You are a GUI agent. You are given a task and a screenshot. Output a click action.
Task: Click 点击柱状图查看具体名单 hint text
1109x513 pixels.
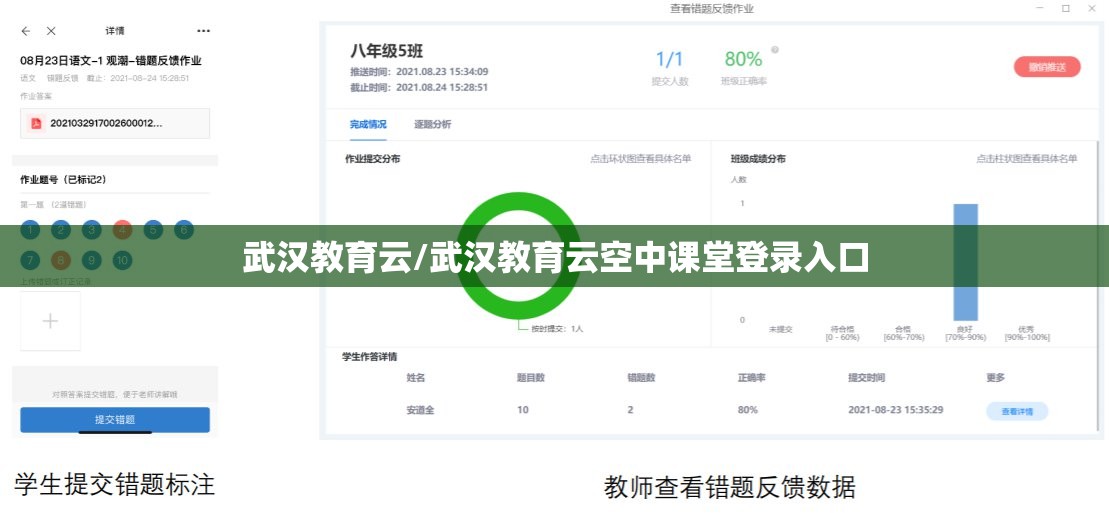click(1027, 159)
